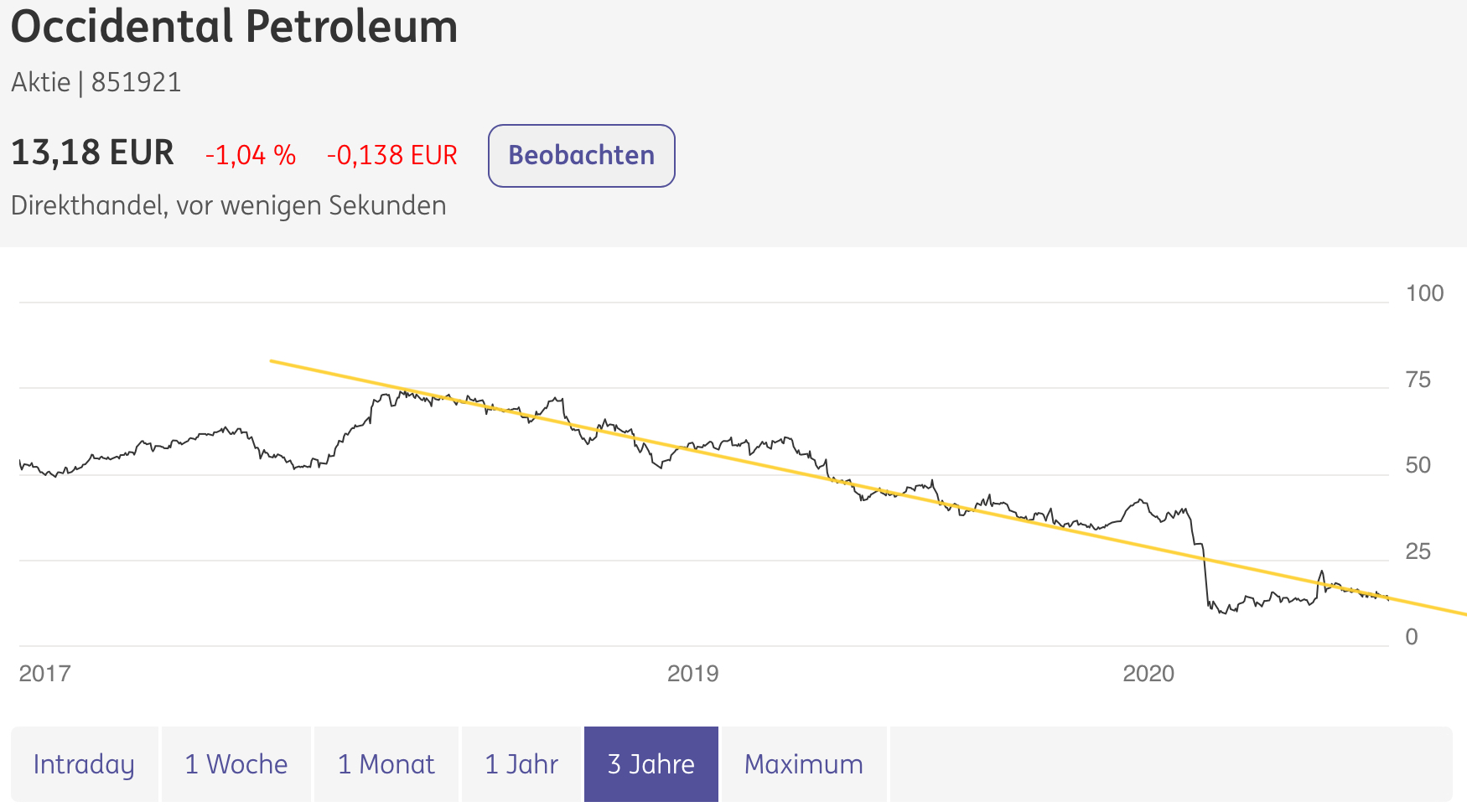Select the 1 Woche time range
Image resolution: width=1467 pixels, height=812 pixels.
pos(236,763)
